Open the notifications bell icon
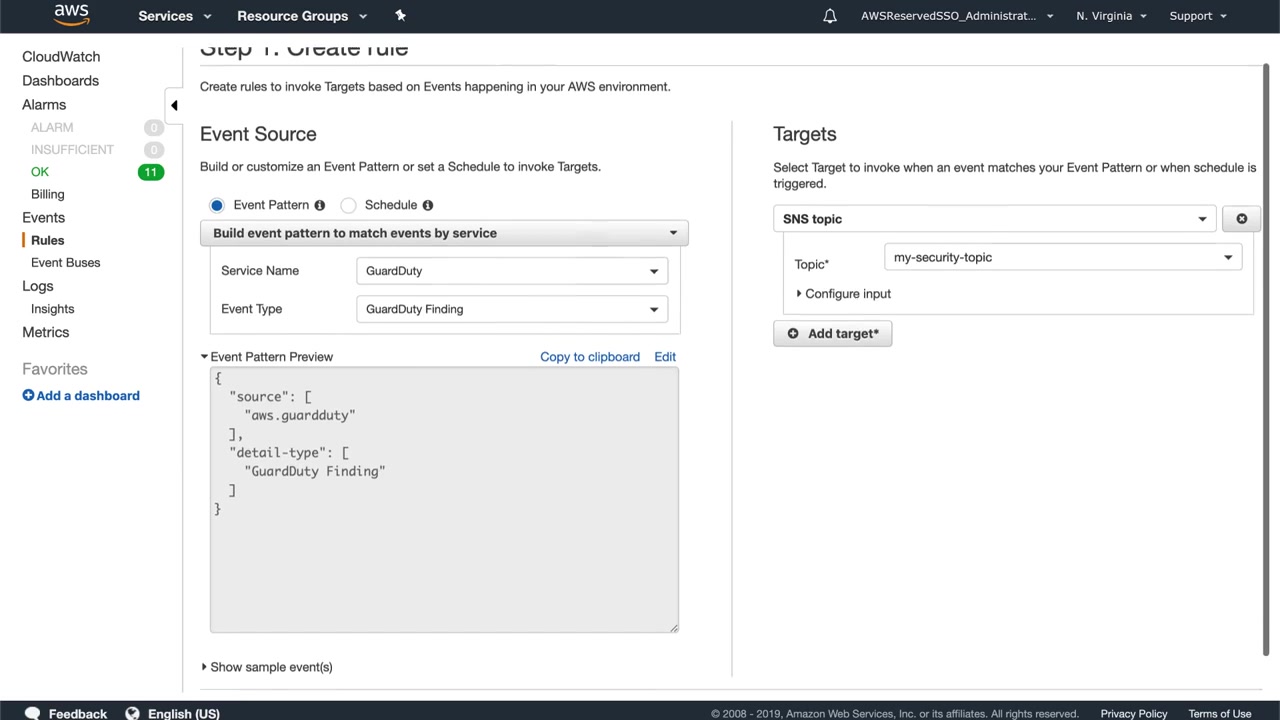This screenshot has height=720, width=1280. pos(829,16)
